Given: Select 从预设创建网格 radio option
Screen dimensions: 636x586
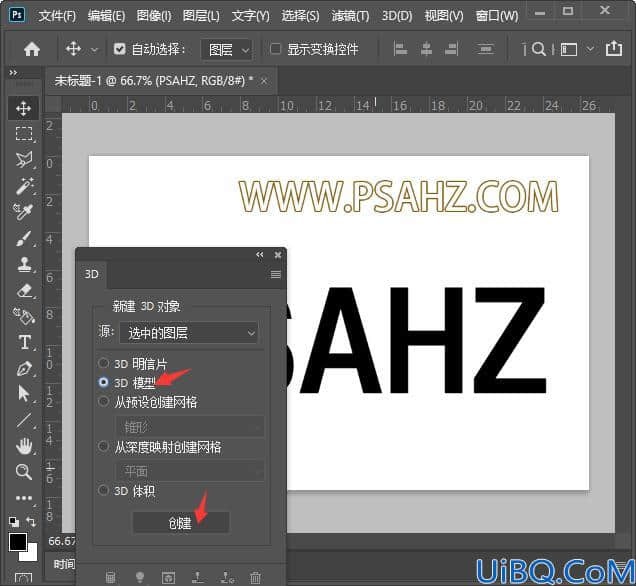Looking at the screenshot, I should tap(103, 401).
